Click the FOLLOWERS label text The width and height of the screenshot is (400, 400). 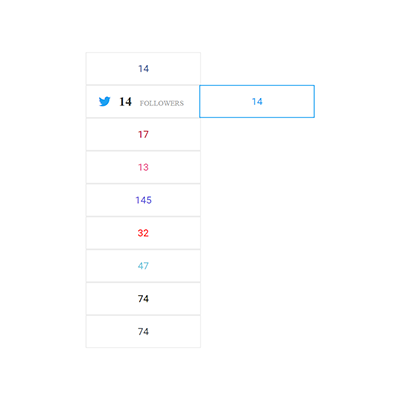pyautogui.click(x=162, y=103)
